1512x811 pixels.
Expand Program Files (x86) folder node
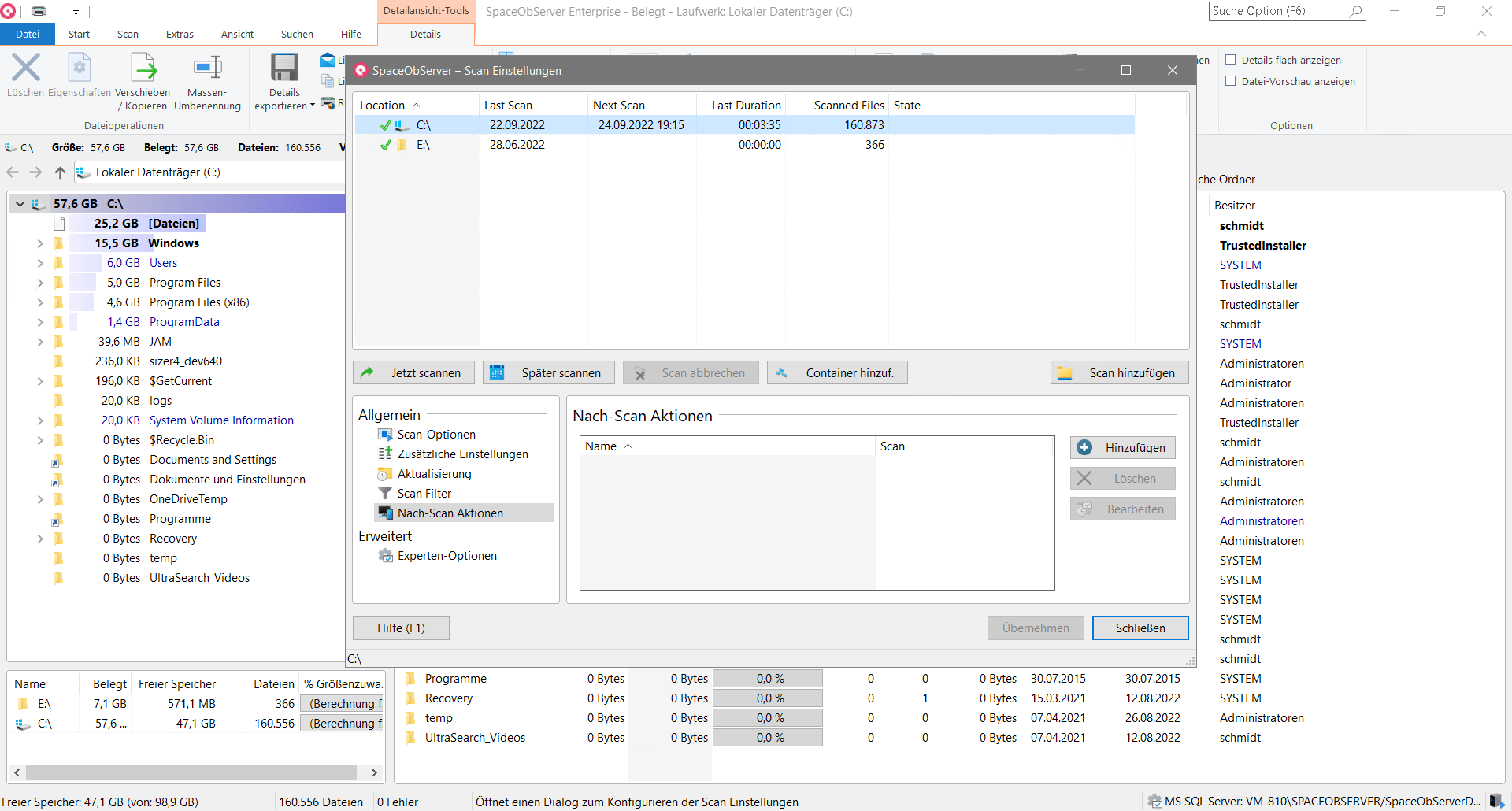click(x=40, y=302)
